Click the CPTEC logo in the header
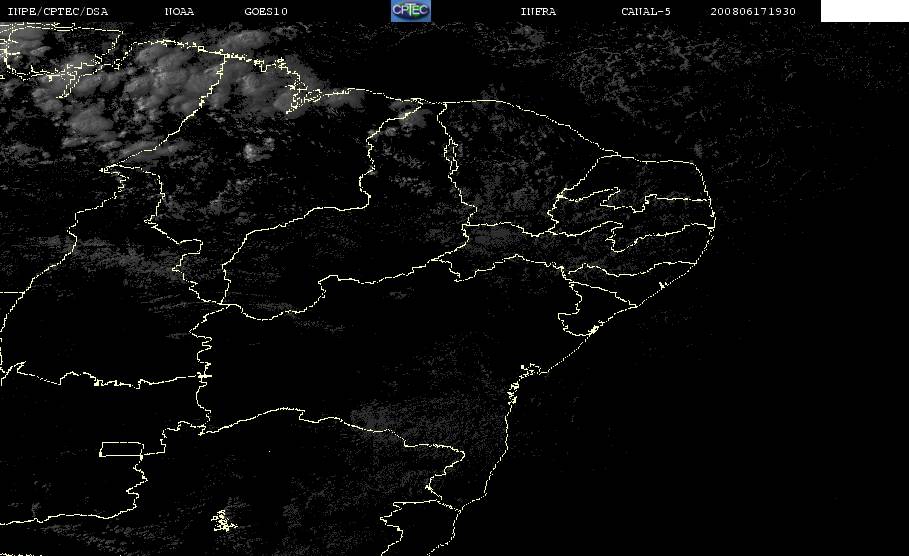Image resolution: width=909 pixels, height=556 pixels. (411, 10)
